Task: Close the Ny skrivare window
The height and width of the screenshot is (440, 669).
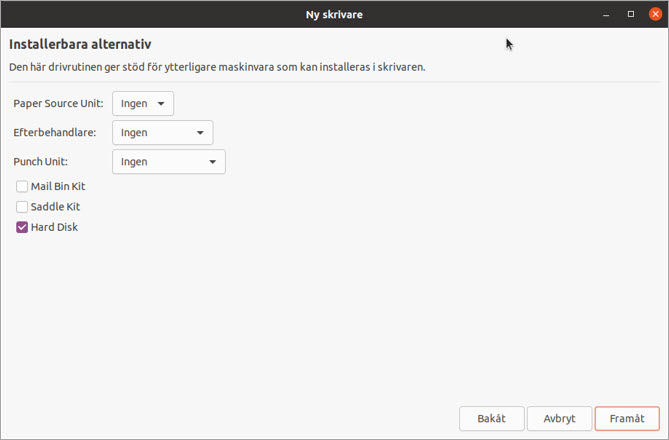Action: click(x=655, y=14)
